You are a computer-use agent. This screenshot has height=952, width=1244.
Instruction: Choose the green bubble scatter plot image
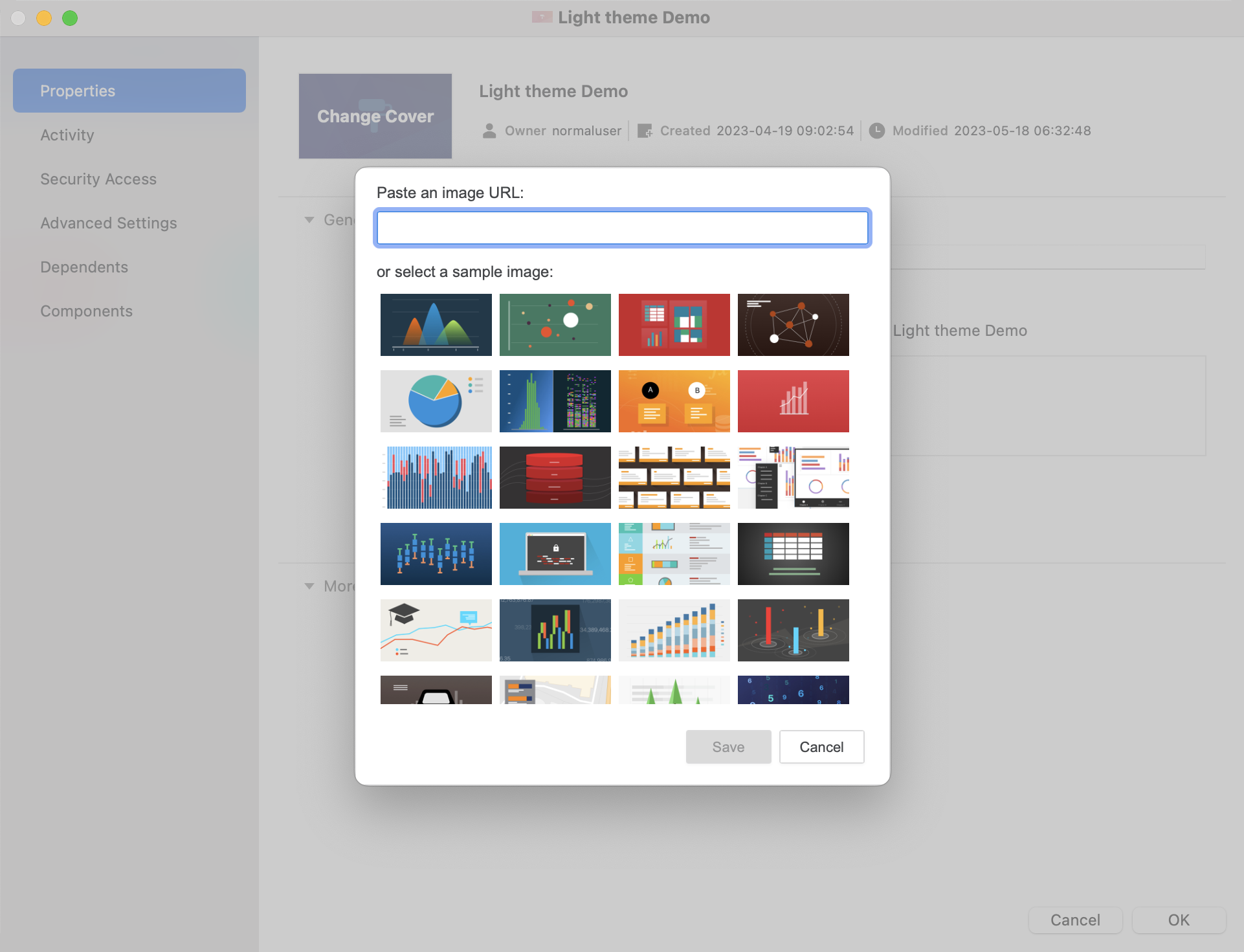click(x=555, y=324)
